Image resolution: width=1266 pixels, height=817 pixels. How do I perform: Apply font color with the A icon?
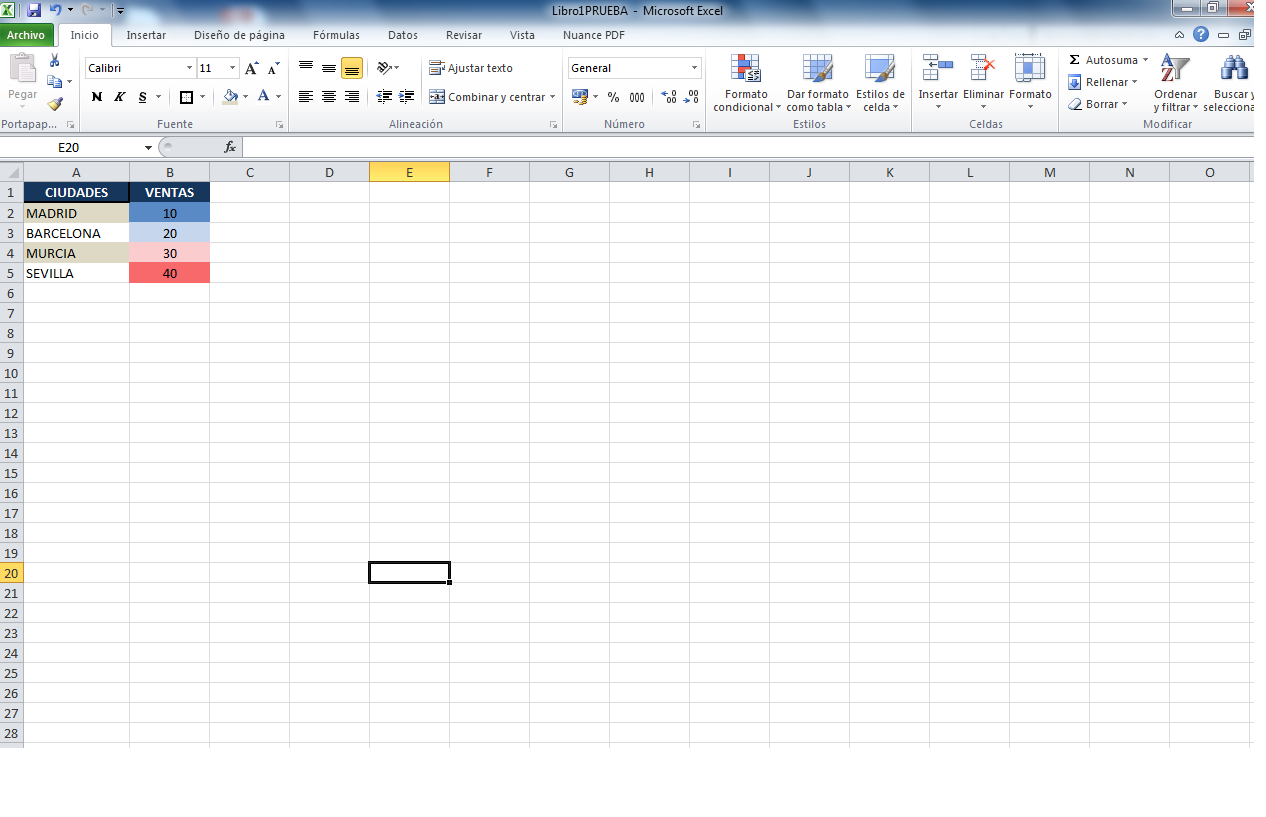coord(263,97)
